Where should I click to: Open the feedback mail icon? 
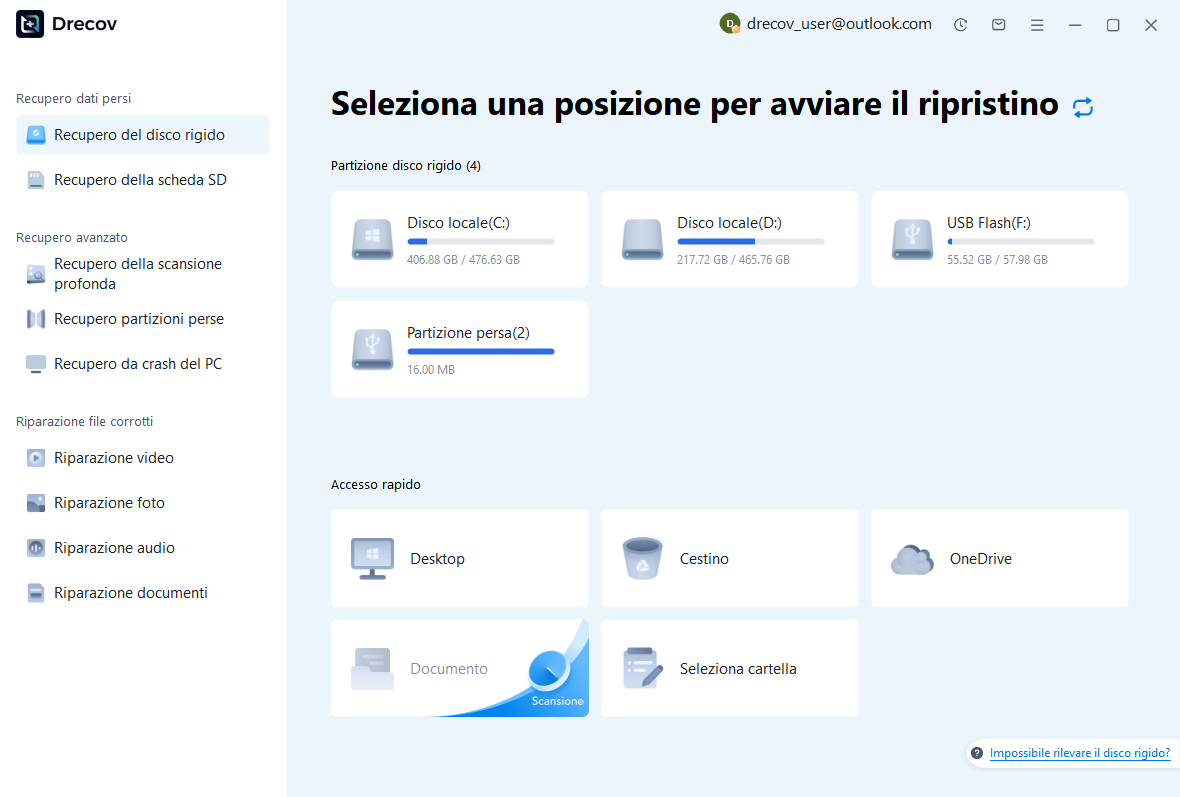pyautogui.click(x=998, y=24)
